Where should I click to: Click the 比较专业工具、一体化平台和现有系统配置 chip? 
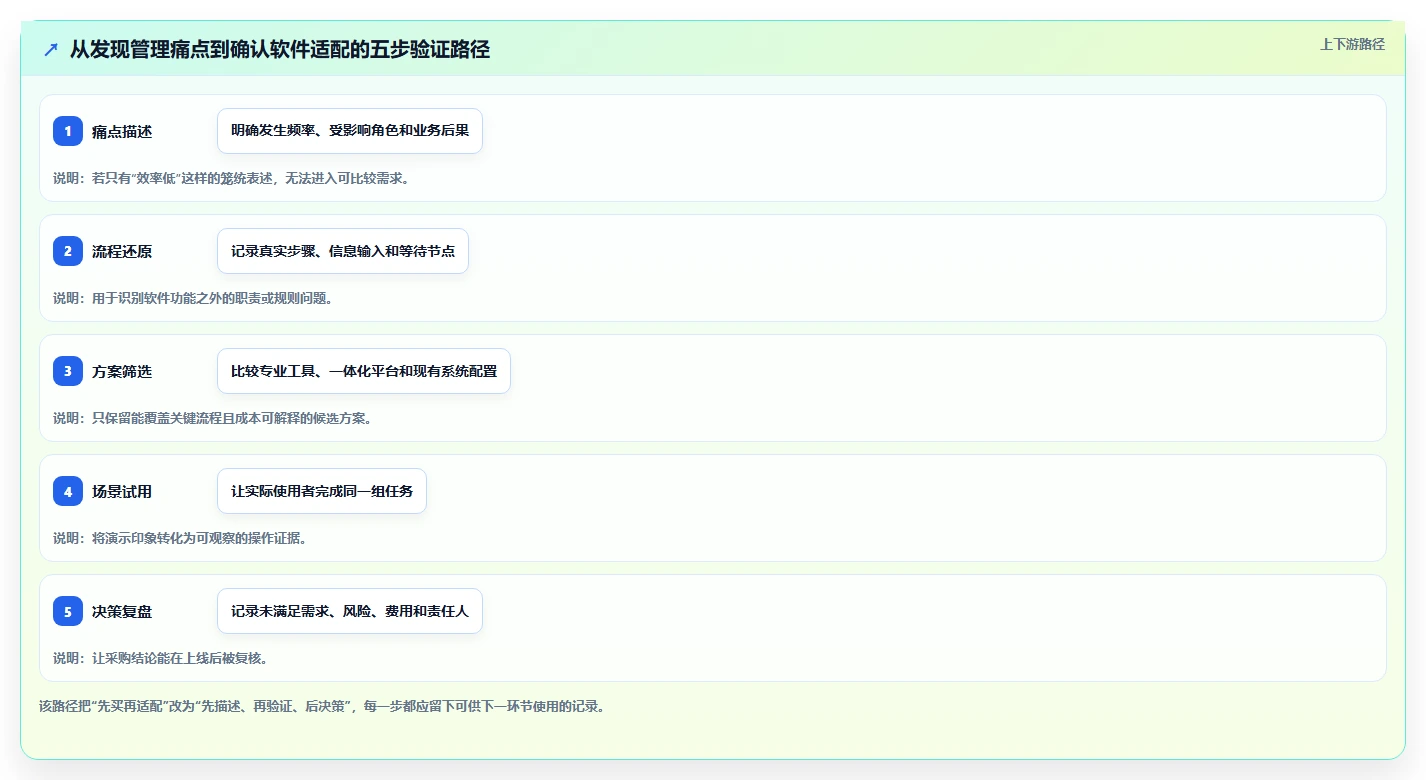coord(364,371)
